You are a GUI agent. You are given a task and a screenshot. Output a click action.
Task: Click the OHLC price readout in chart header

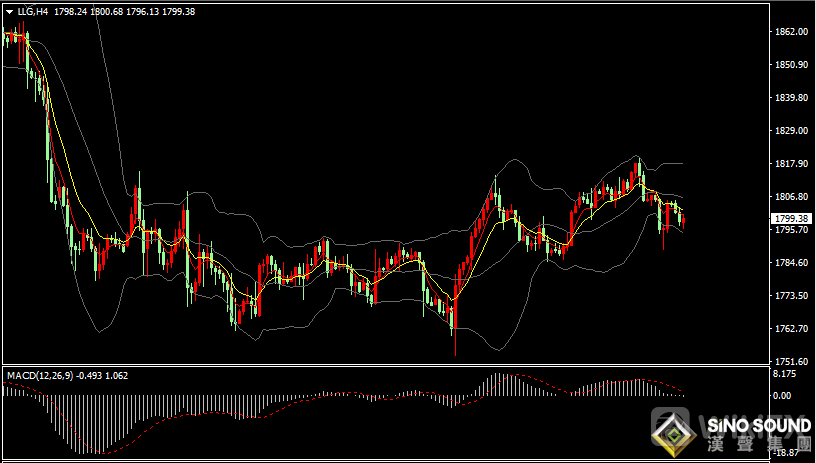tap(139, 12)
